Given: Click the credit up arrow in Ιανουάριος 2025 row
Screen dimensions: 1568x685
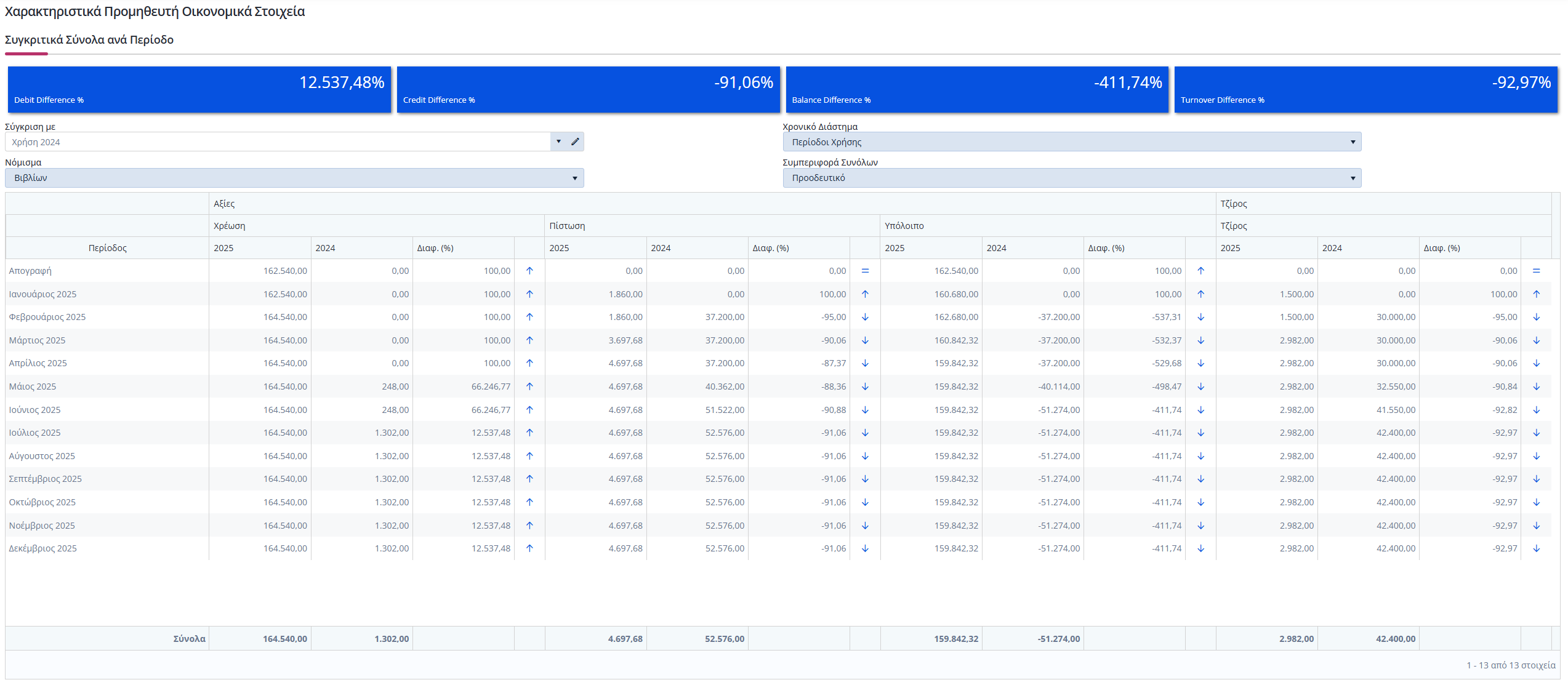Looking at the screenshot, I should [x=865, y=294].
